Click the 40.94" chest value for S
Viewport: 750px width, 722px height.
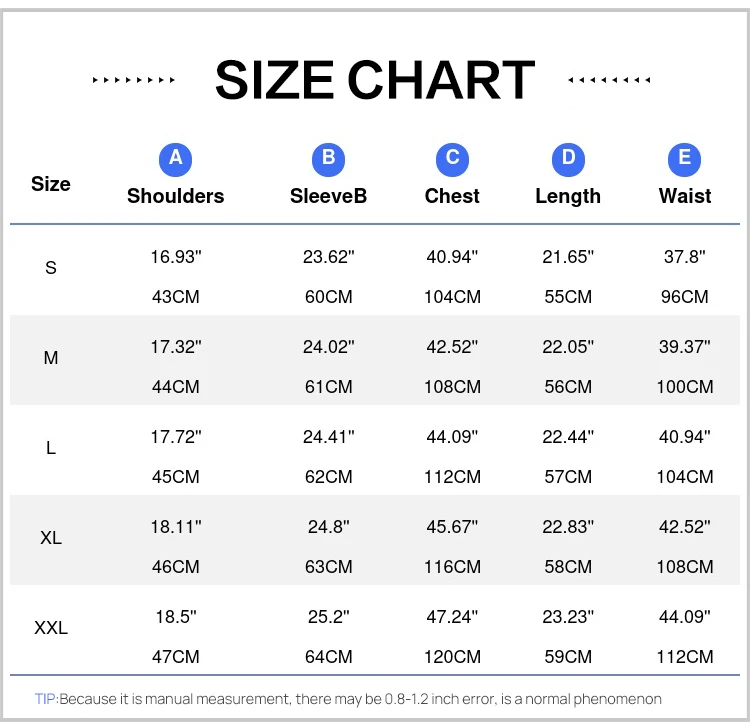452,257
